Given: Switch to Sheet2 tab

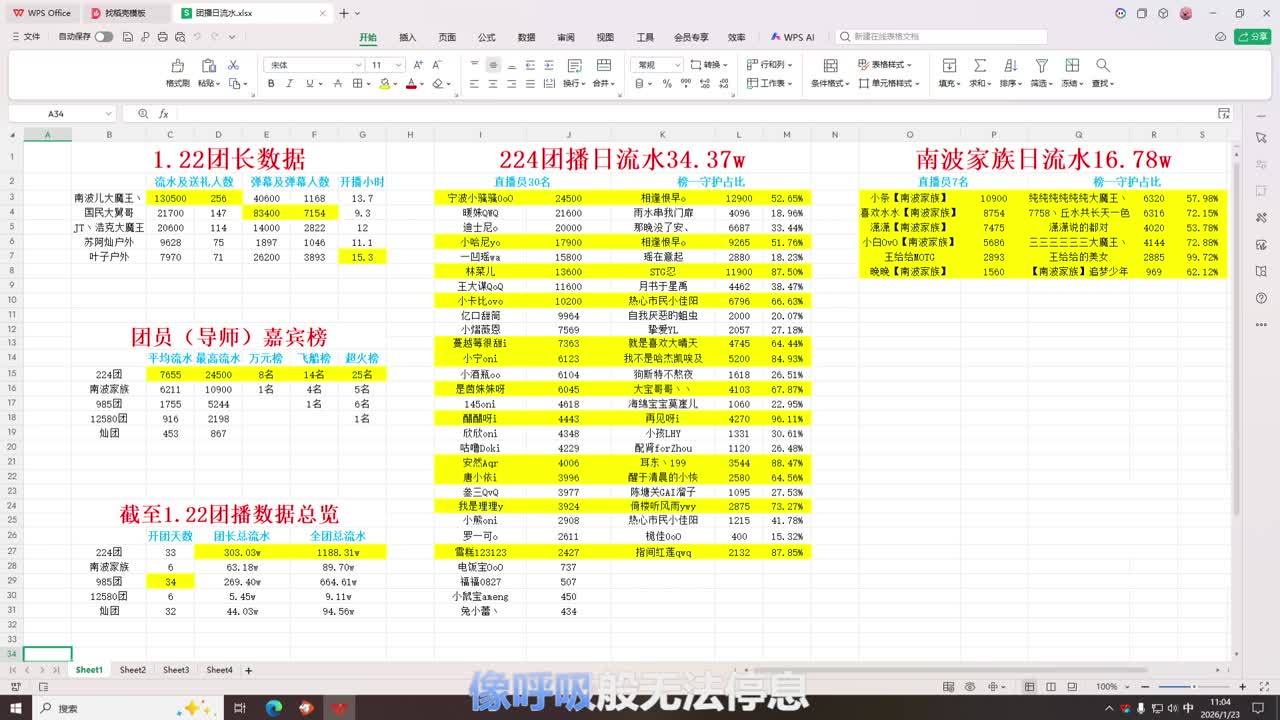Looking at the screenshot, I should [x=132, y=670].
